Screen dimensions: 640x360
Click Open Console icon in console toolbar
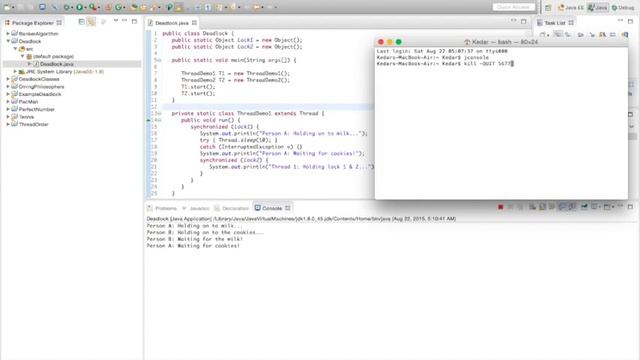(x=607, y=207)
